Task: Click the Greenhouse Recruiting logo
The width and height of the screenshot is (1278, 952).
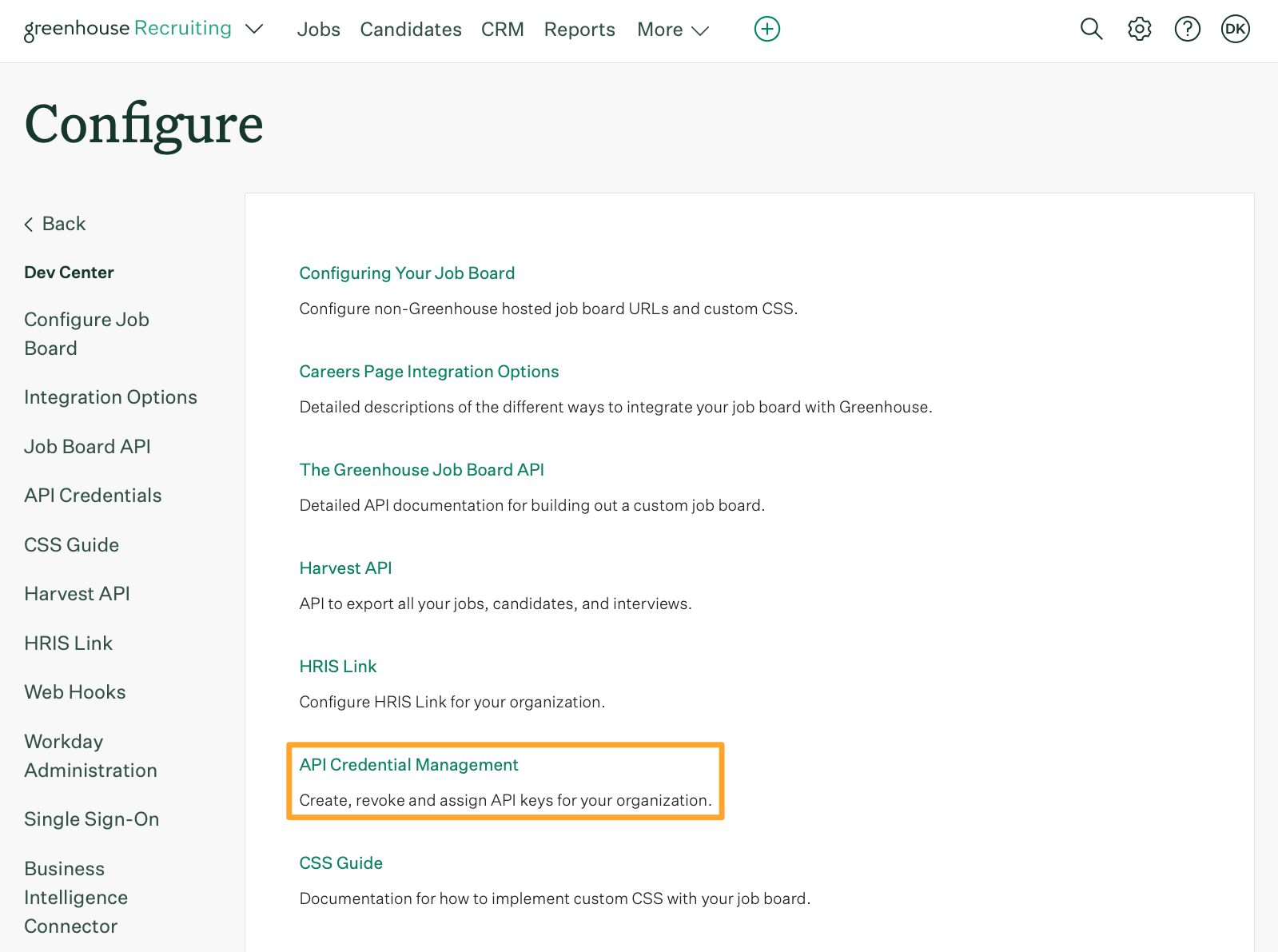Action: point(128,30)
